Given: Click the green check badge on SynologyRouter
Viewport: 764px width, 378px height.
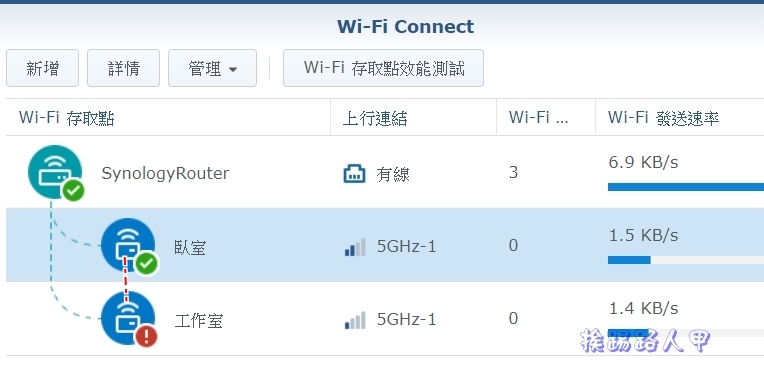Looking at the screenshot, I should point(73,190).
